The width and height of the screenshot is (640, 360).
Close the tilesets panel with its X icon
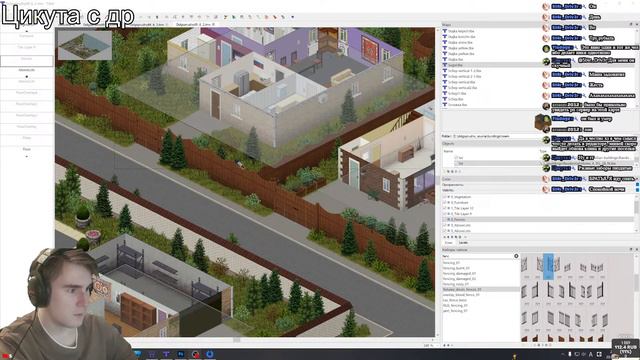coord(636,249)
